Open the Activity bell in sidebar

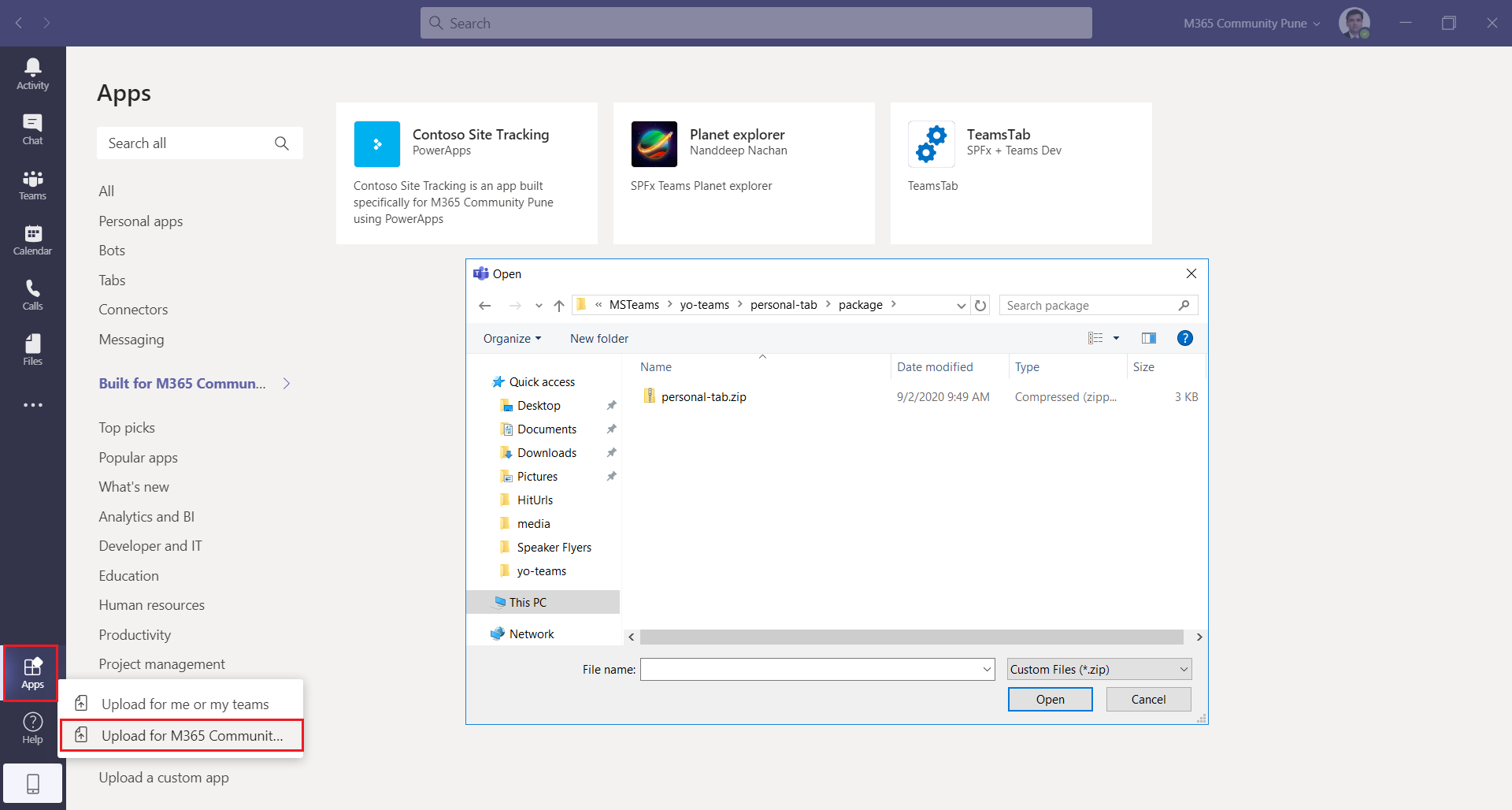tap(32, 74)
